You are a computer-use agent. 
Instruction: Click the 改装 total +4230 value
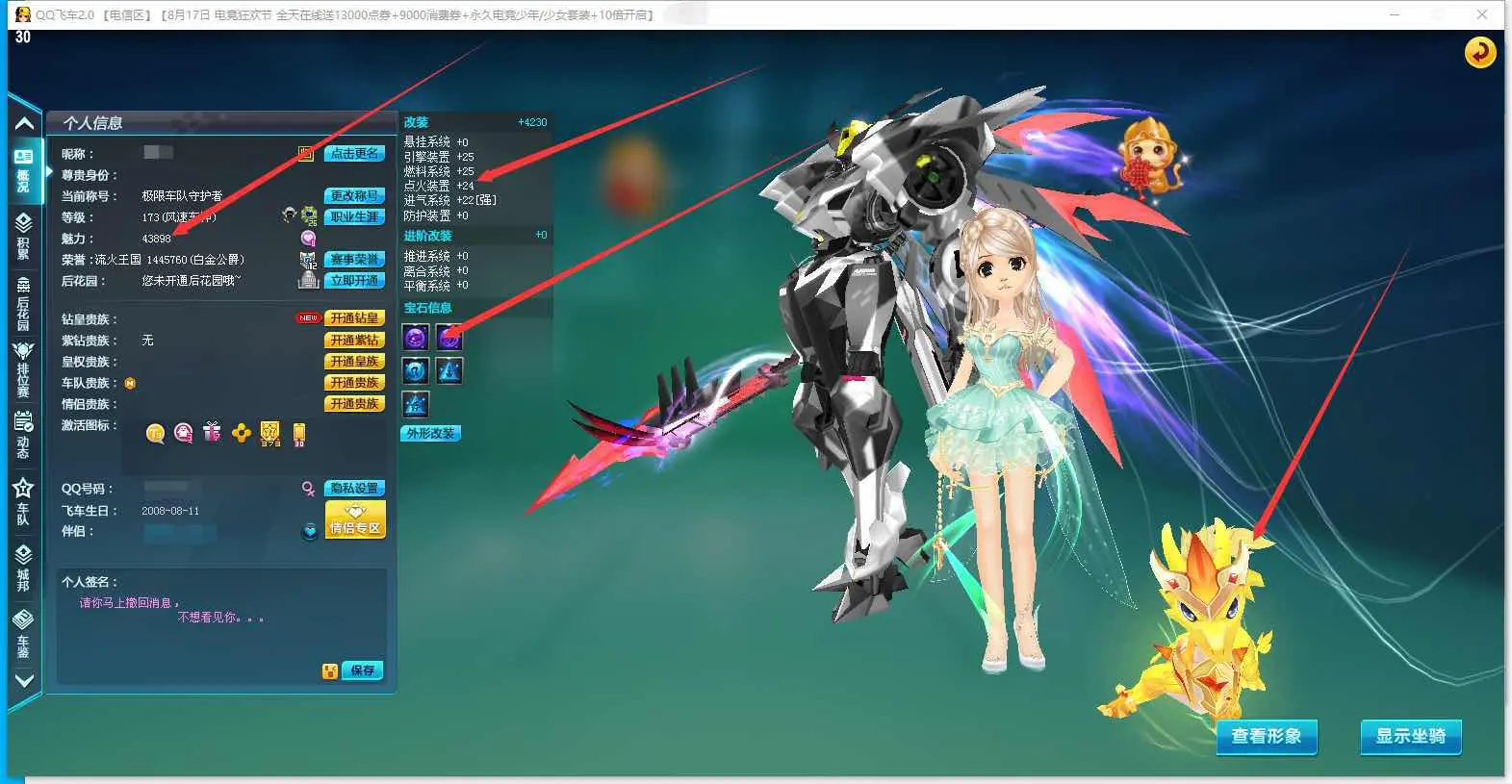point(532,122)
